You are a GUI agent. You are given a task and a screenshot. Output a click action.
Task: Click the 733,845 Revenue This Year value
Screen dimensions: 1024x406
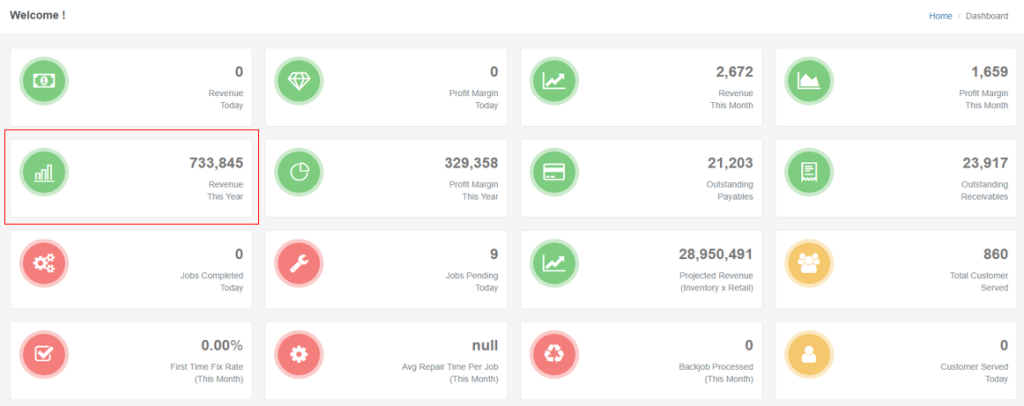[216, 163]
